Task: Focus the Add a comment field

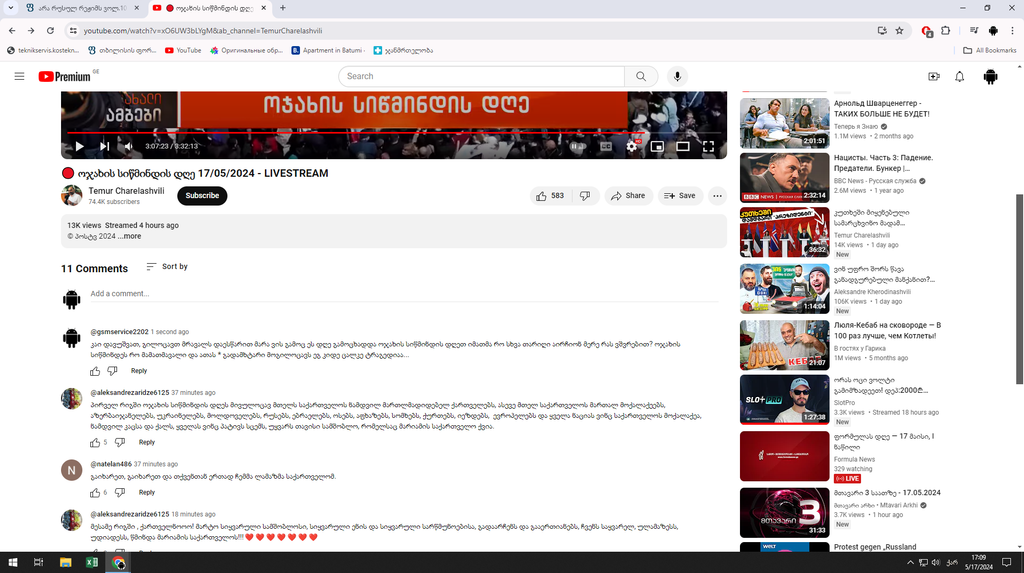Action: tap(404, 293)
